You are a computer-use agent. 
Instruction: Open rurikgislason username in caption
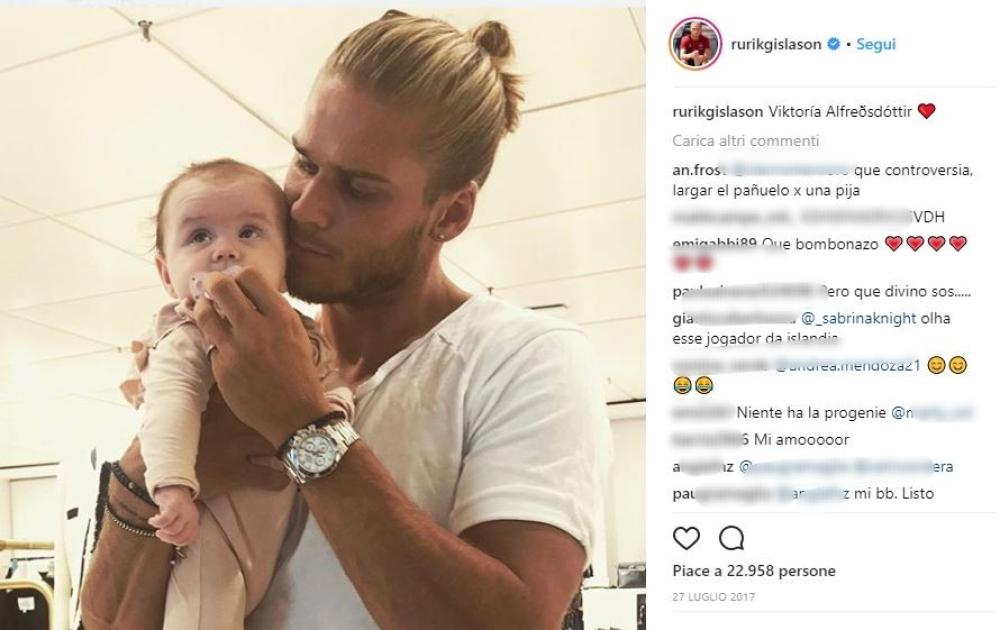[717, 112]
